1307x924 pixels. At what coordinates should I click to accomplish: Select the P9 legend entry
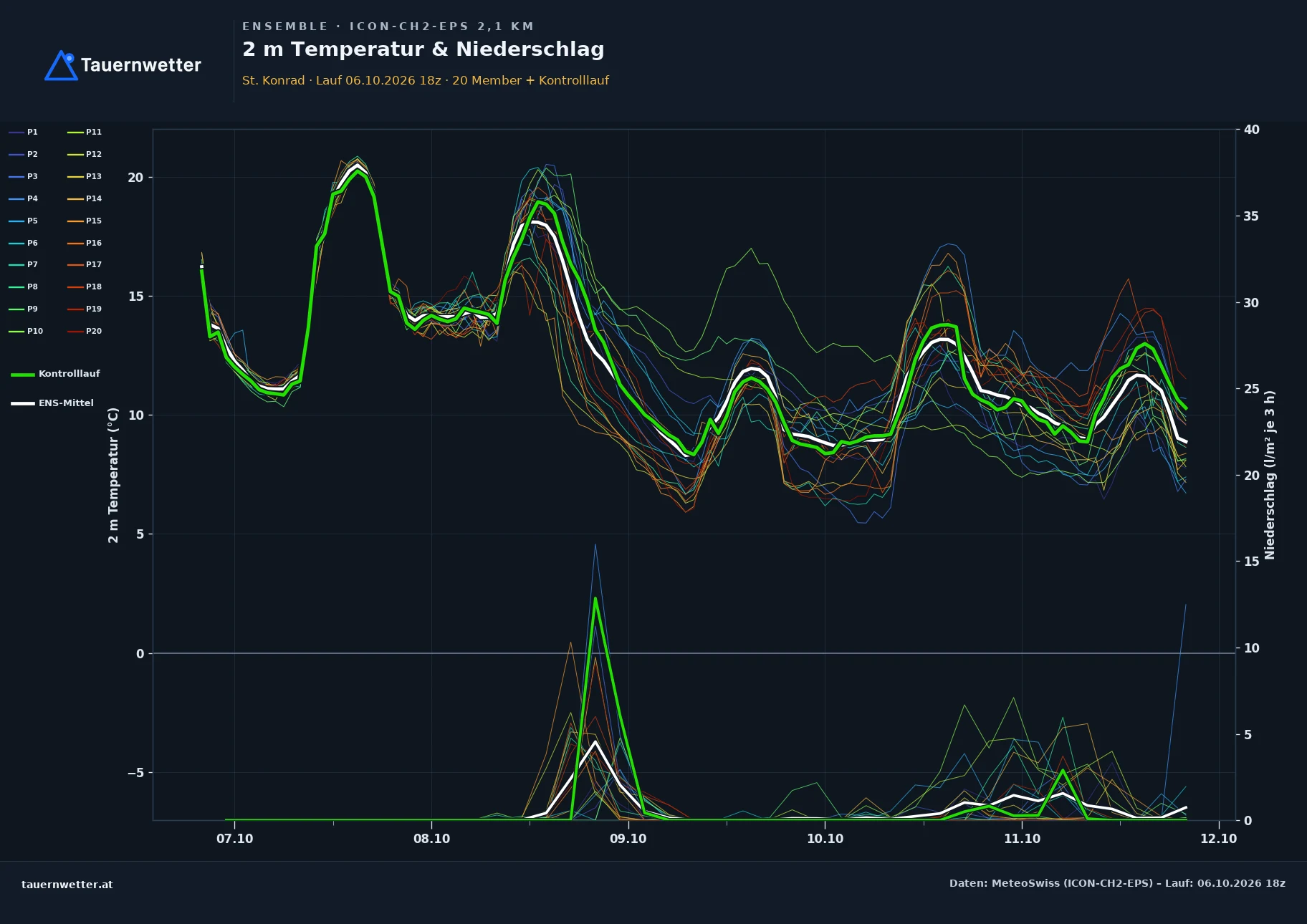(24, 309)
